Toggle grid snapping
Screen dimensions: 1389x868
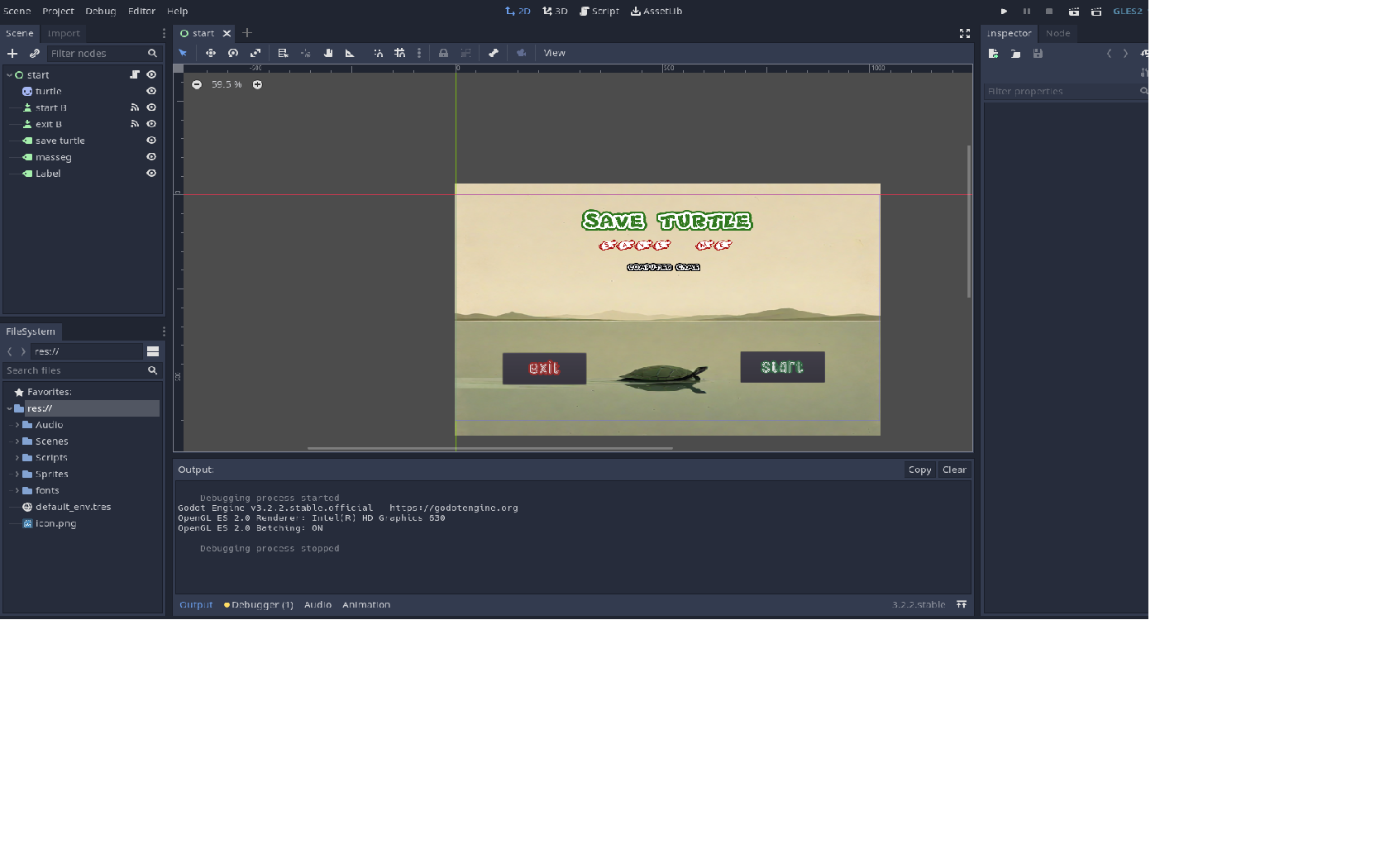pyautogui.click(x=400, y=53)
